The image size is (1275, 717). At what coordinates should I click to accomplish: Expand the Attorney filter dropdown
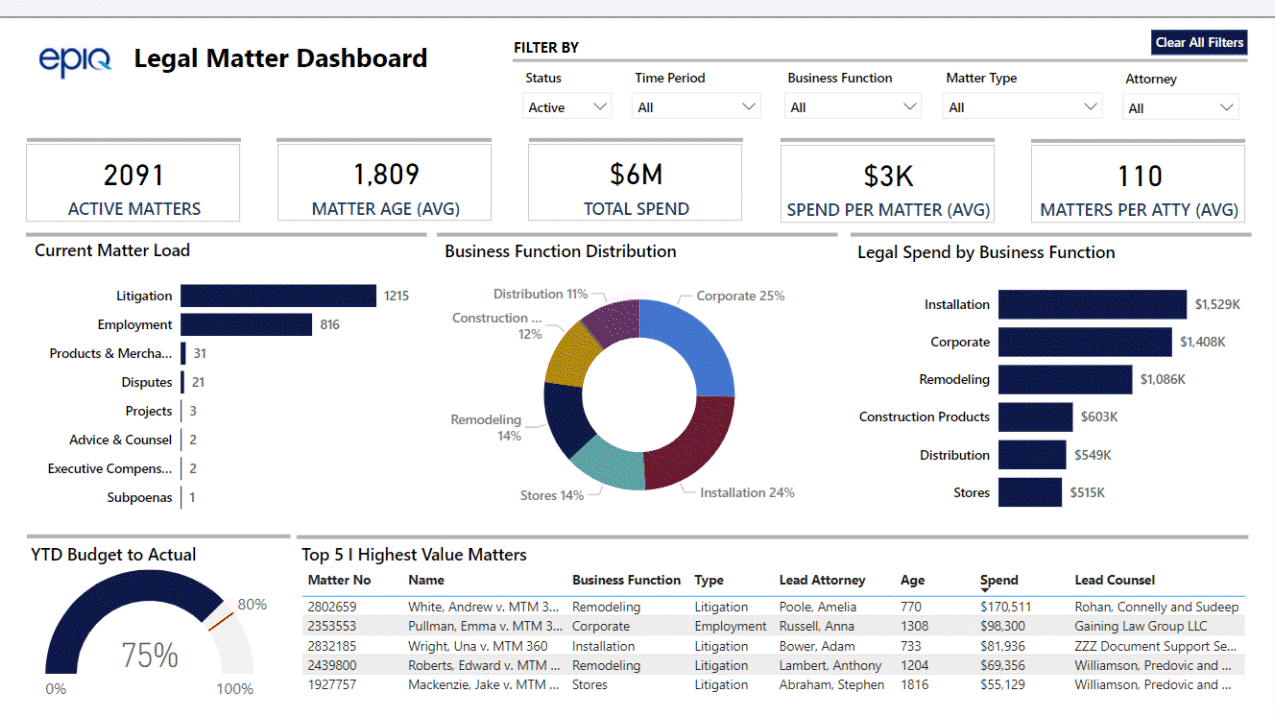pyautogui.click(x=1181, y=108)
